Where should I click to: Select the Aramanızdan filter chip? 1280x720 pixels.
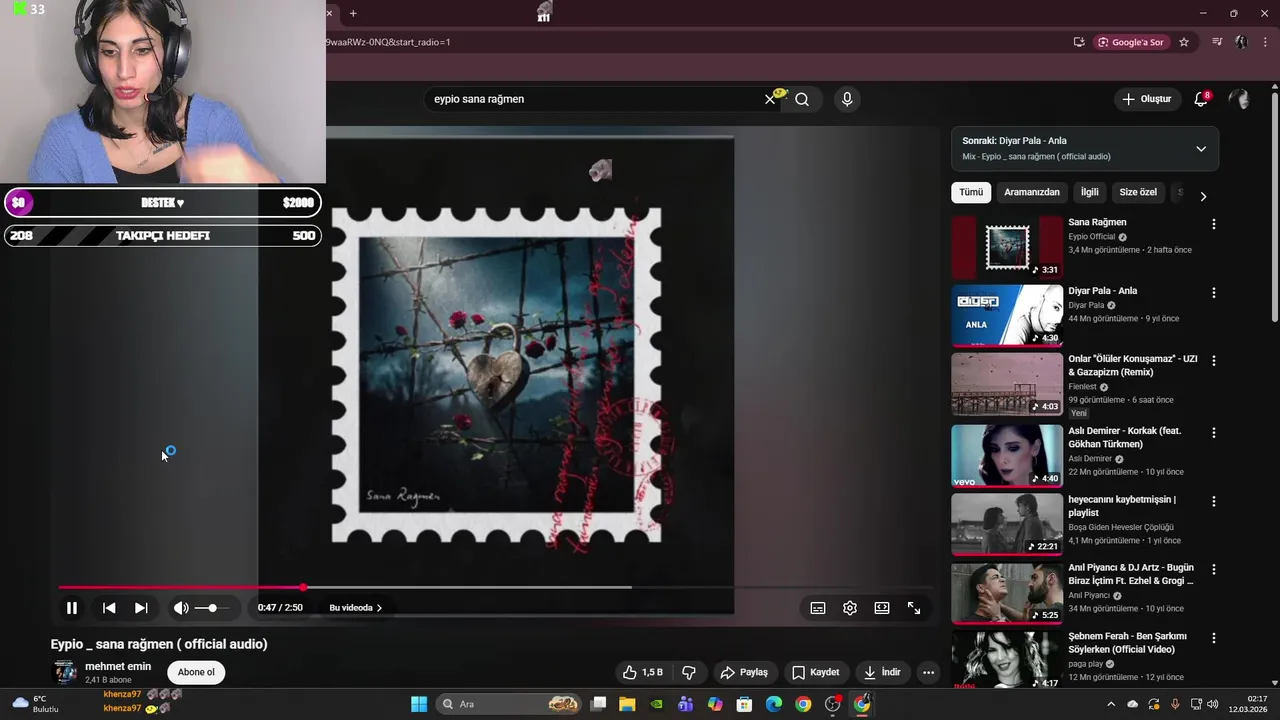(1032, 192)
